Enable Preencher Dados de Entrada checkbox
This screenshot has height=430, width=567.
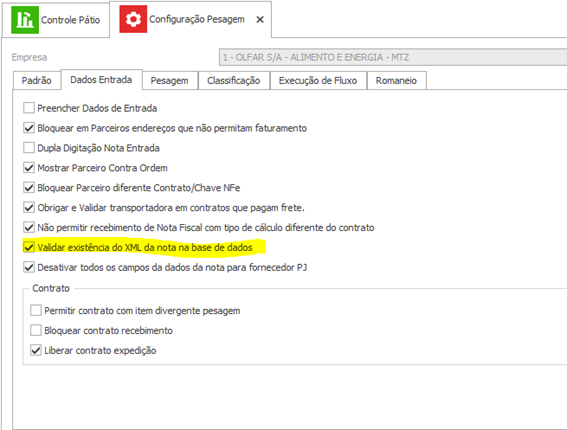click(29, 108)
